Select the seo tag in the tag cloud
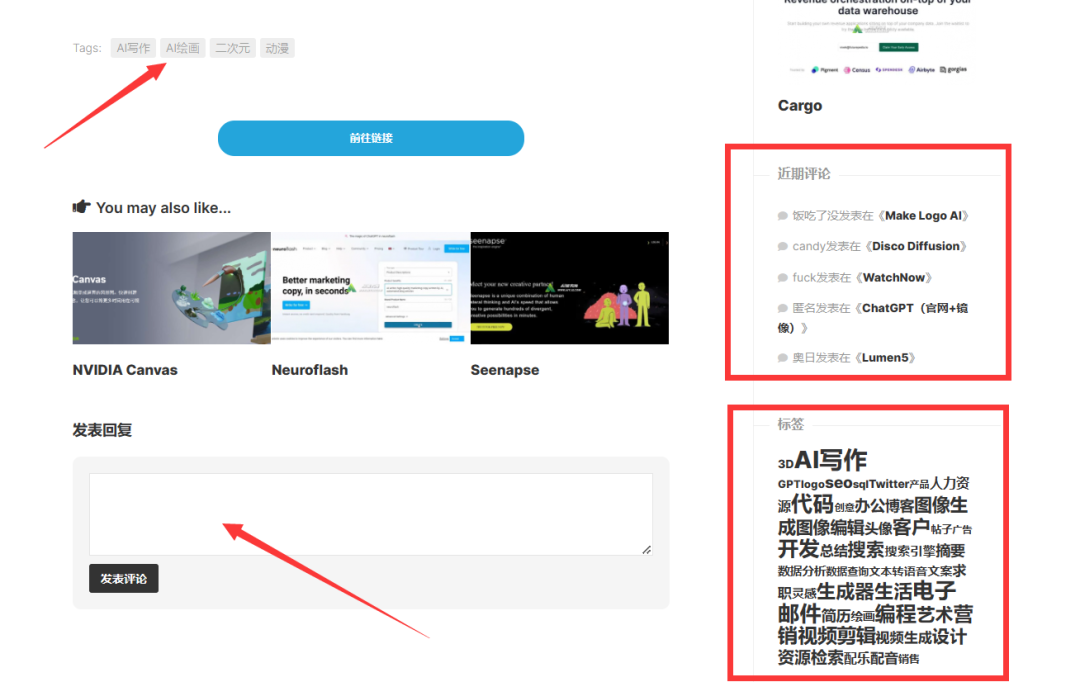 tap(839, 484)
